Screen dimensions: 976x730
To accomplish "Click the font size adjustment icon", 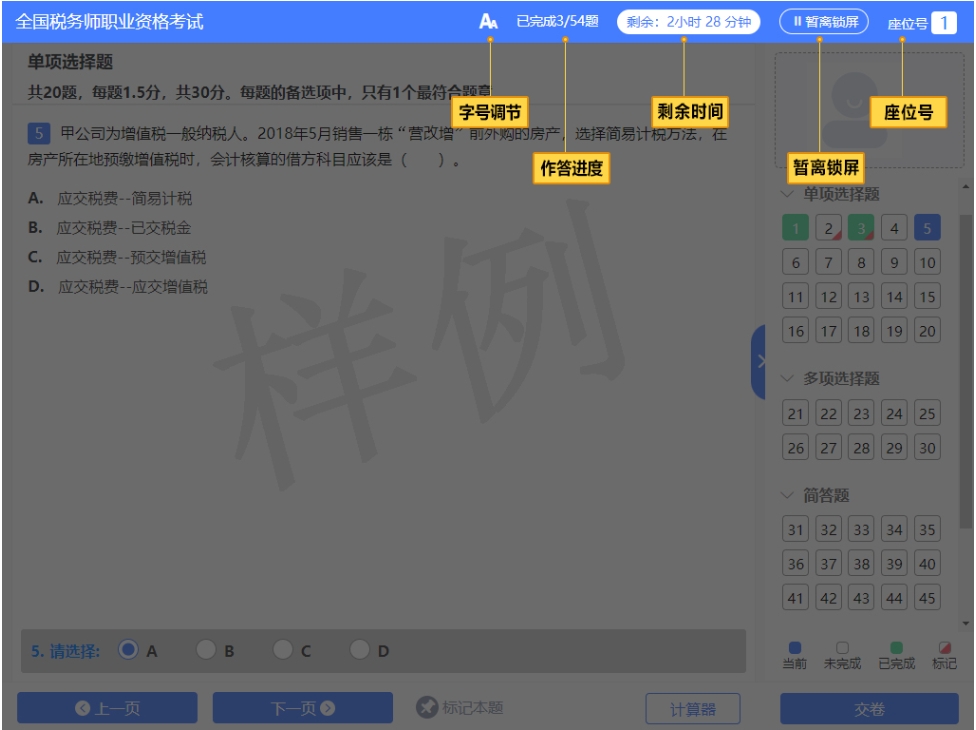I will tap(488, 21).
